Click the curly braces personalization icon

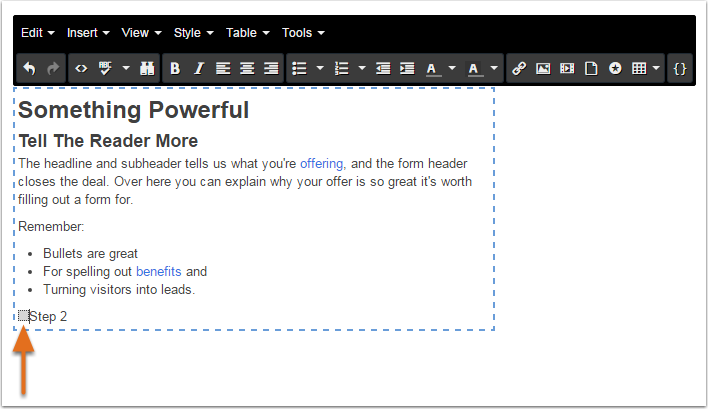point(680,69)
